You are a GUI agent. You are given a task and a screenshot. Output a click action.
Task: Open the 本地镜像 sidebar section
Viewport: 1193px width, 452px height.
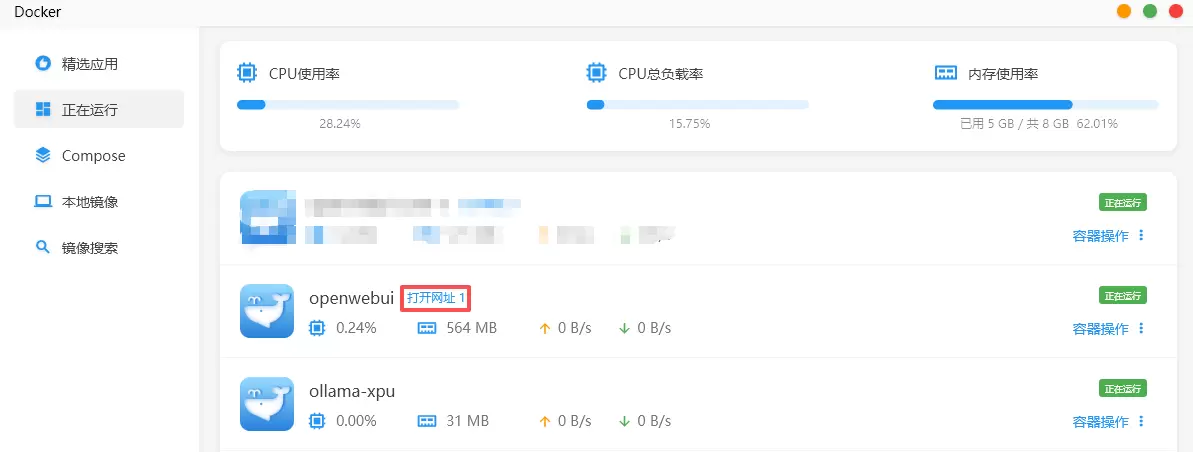[90, 201]
